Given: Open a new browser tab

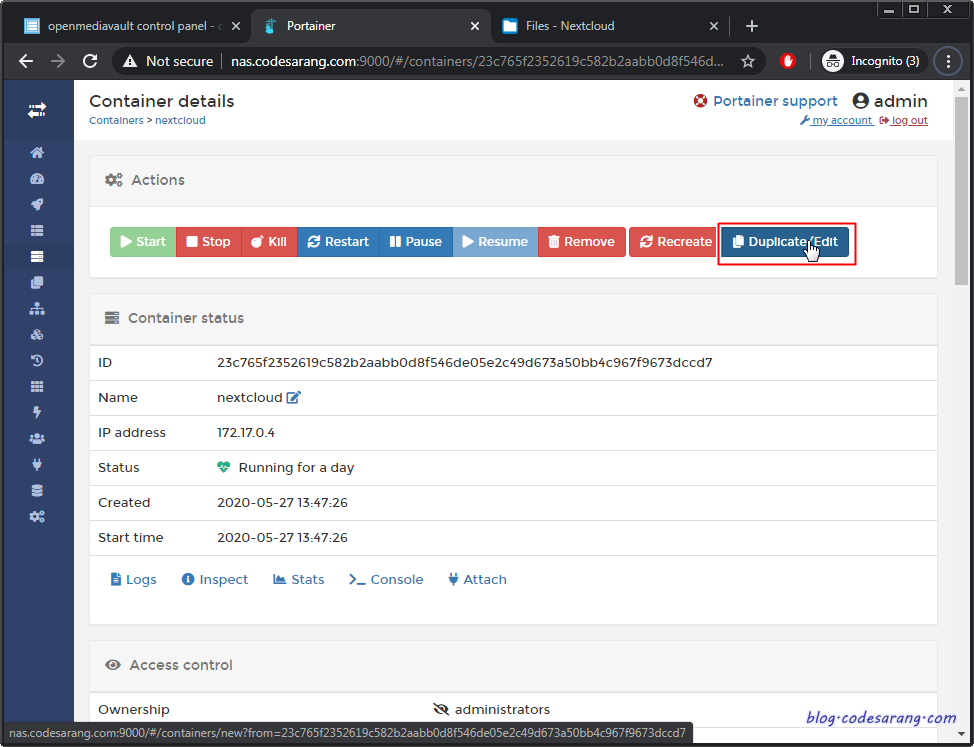Looking at the screenshot, I should pos(752,26).
